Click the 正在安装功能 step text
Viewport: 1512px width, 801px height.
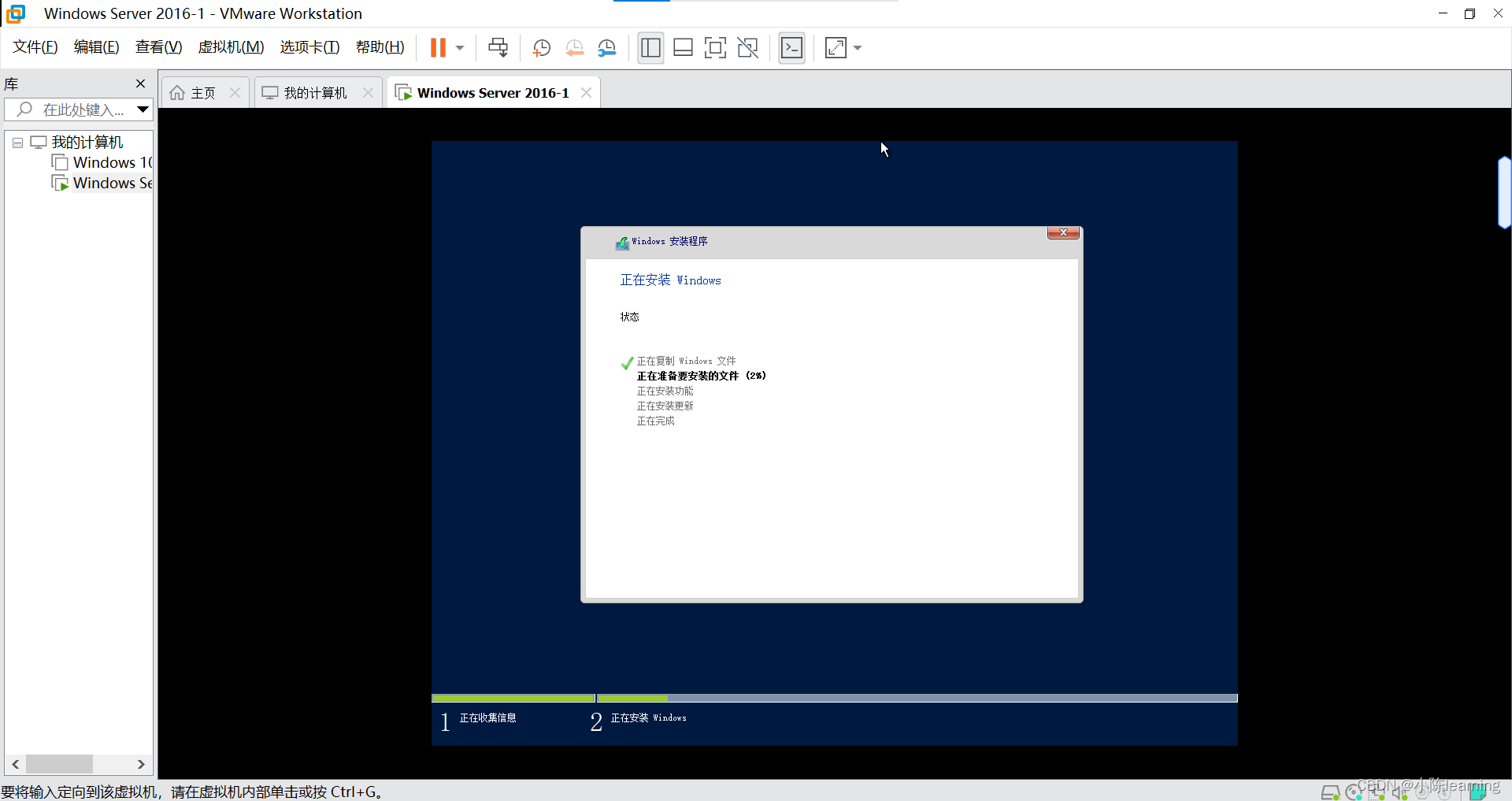click(665, 391)
